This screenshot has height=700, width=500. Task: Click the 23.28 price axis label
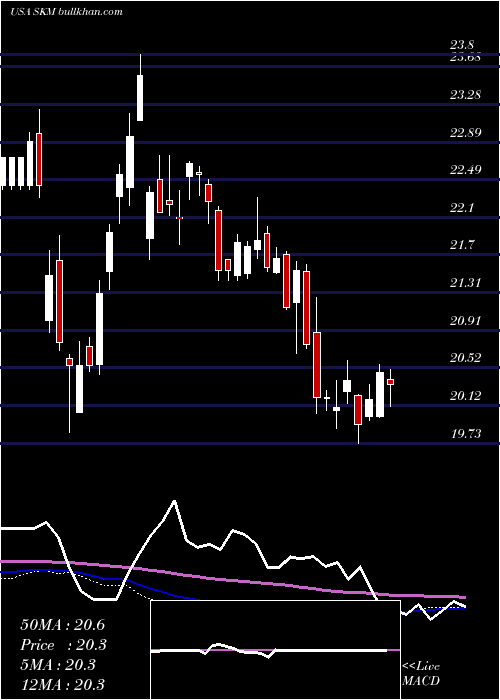[466, 95]
